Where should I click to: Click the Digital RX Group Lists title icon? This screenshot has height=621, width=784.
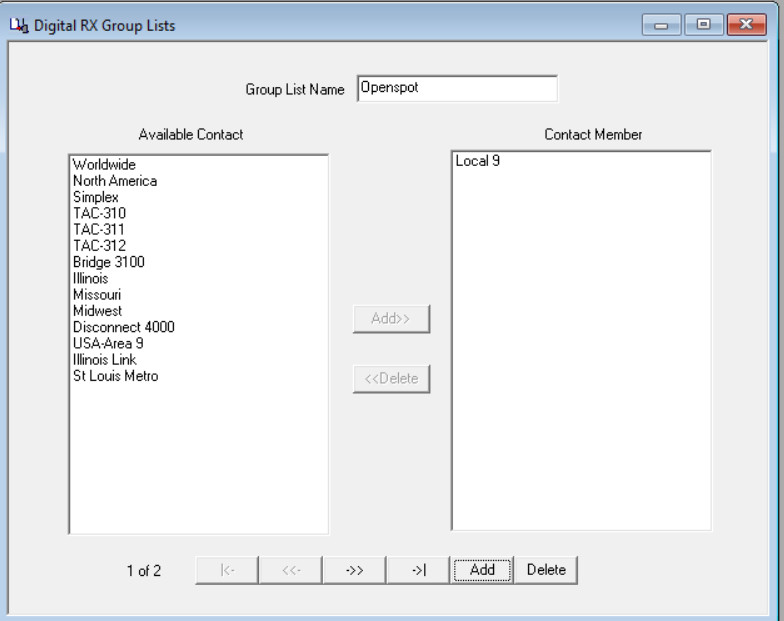tap(19, 25)
